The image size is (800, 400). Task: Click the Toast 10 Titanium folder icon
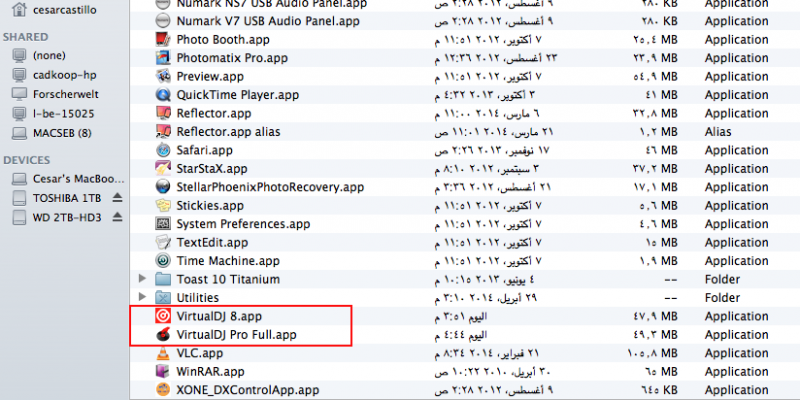[x=162, y=280]
